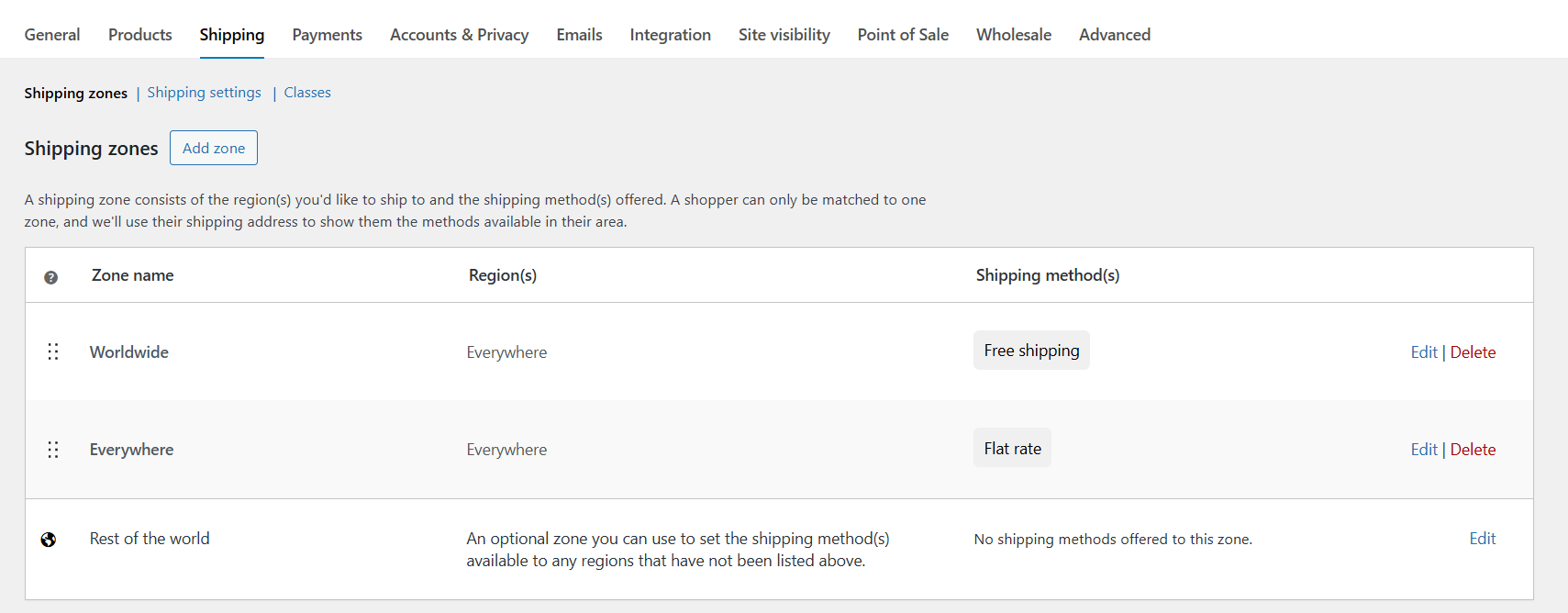Switch to the Payments tab
The width and height of the screenshot is (1568, 613).
[x=327, y=34]
